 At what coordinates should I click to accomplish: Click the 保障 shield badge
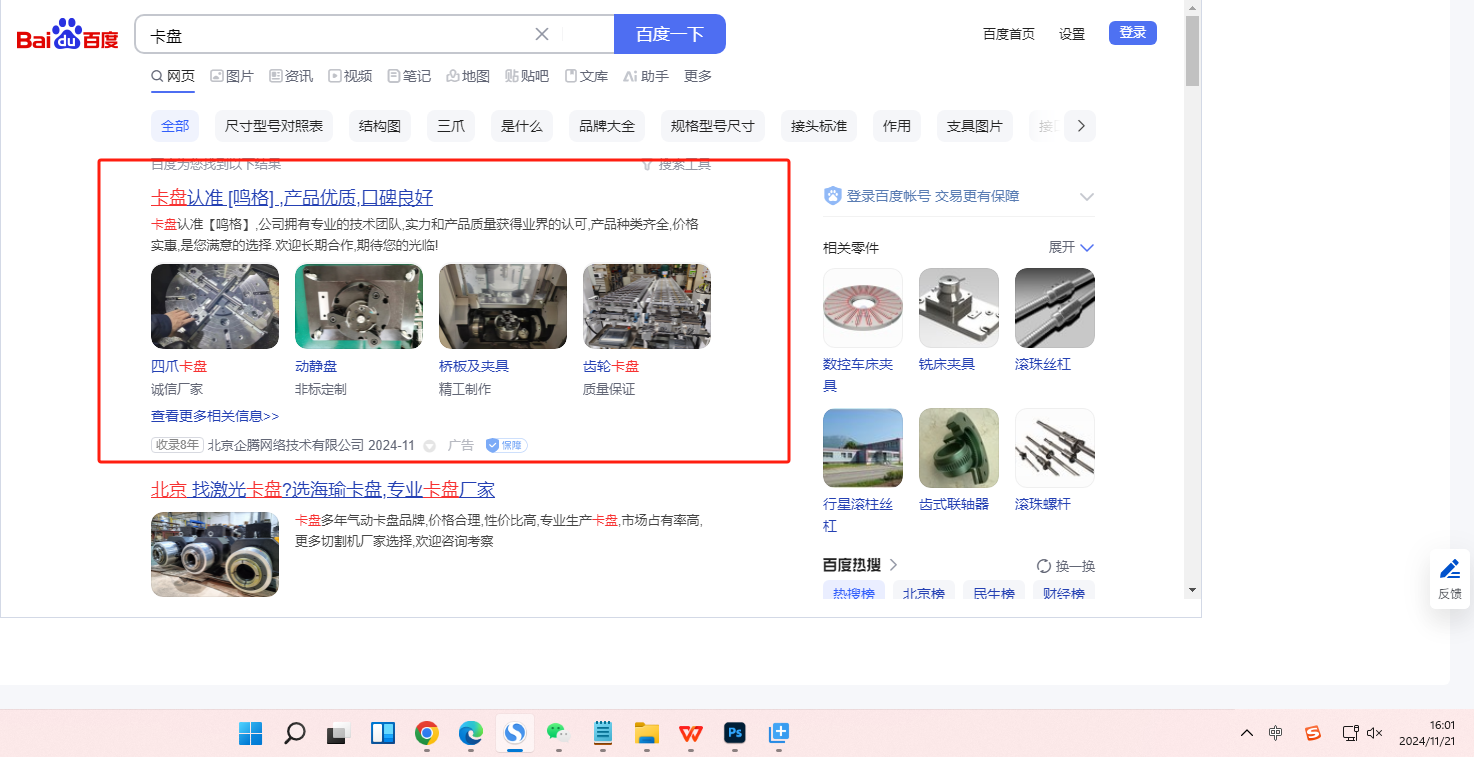pos(507,445)
